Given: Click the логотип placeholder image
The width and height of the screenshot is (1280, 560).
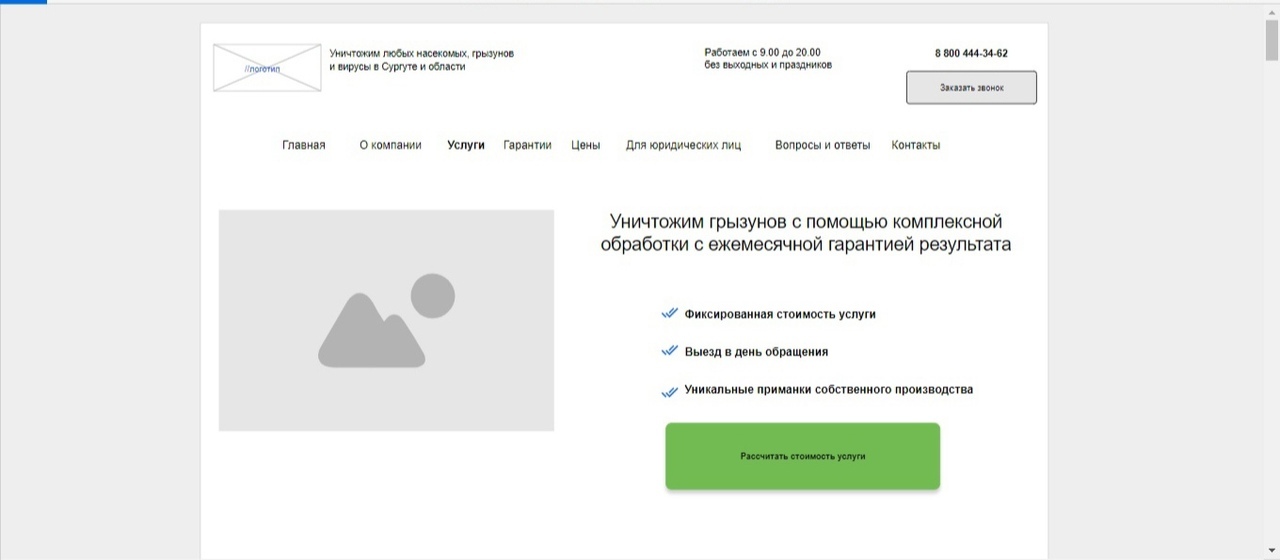Looking at the screenshot, I should 267,68.
